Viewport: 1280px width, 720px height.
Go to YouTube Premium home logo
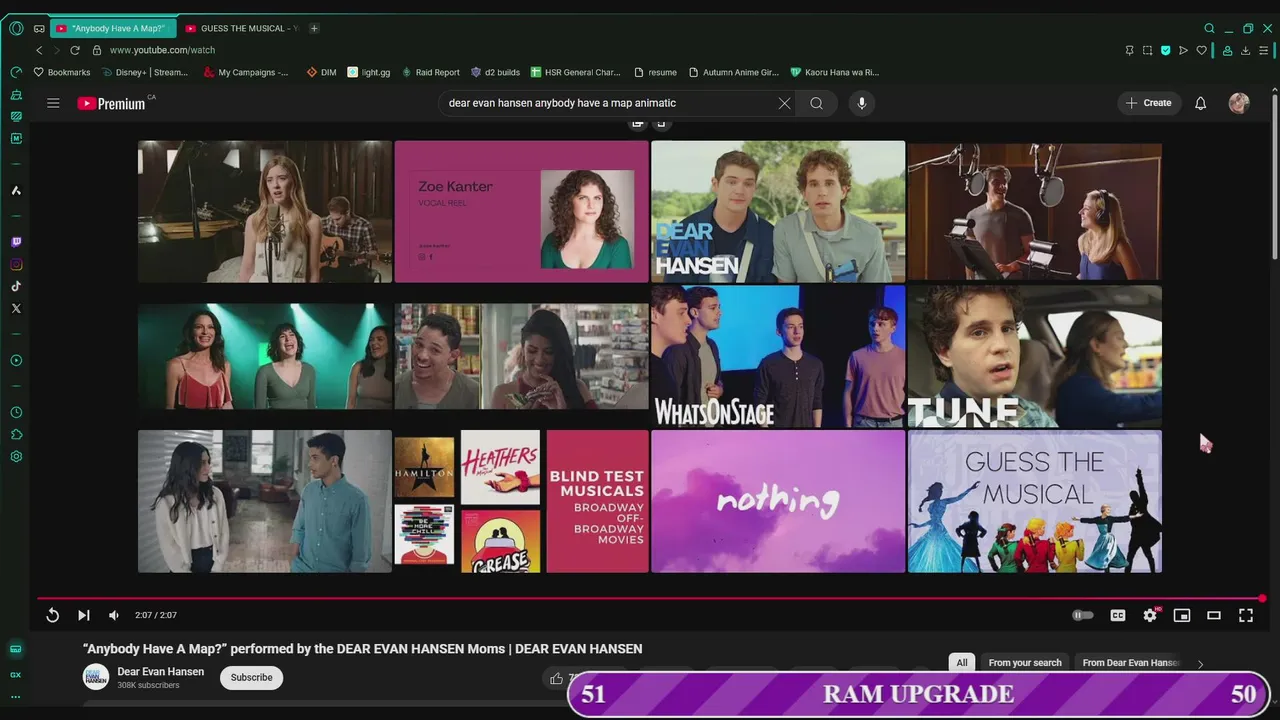point(112,103)
